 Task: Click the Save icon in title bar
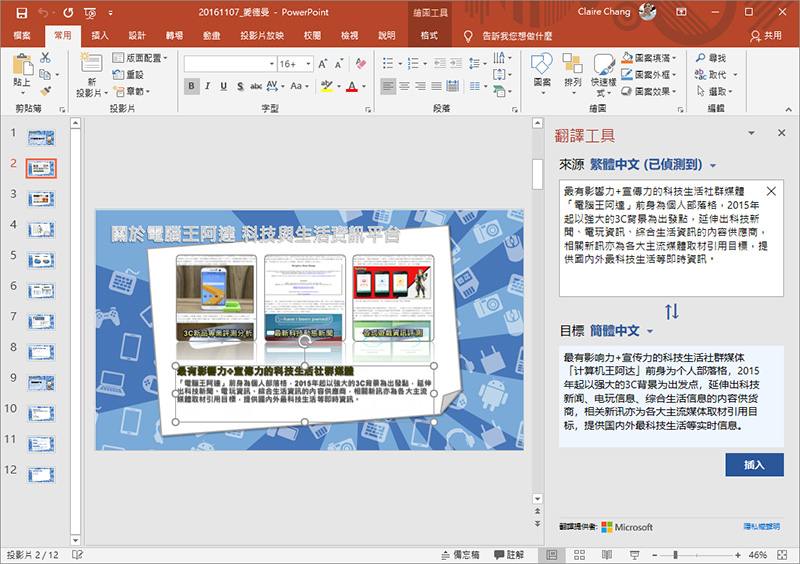(x=21, y=13)
